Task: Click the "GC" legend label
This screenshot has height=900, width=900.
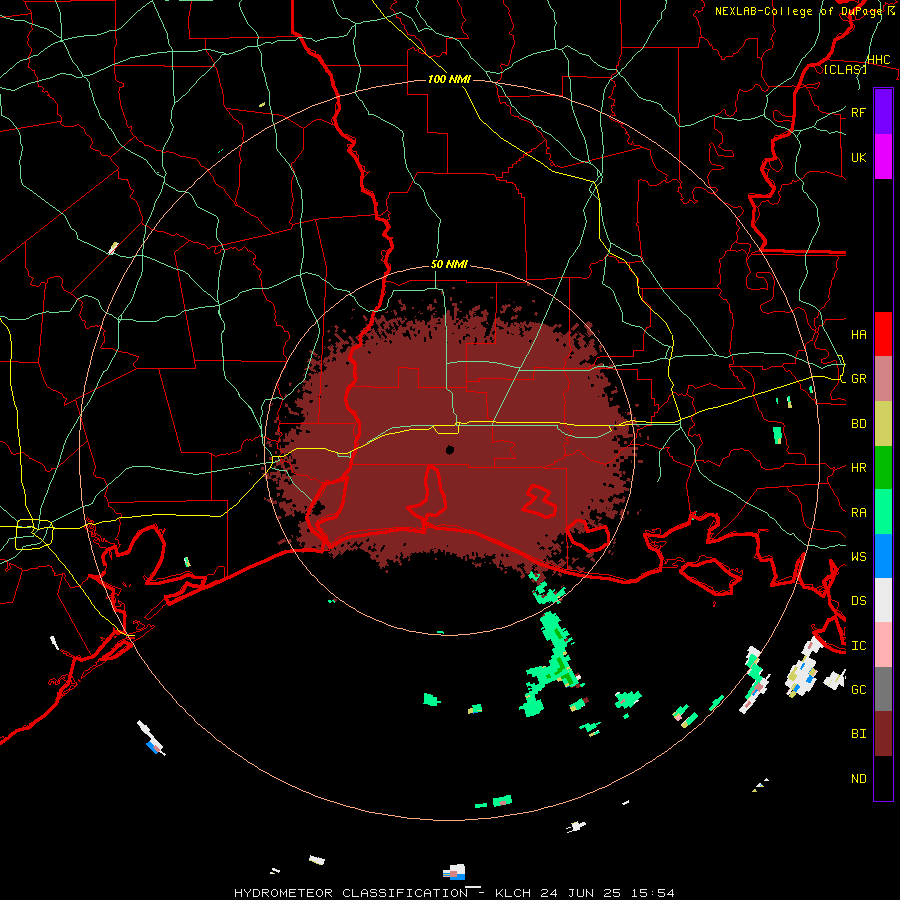Action: [858, 689]
